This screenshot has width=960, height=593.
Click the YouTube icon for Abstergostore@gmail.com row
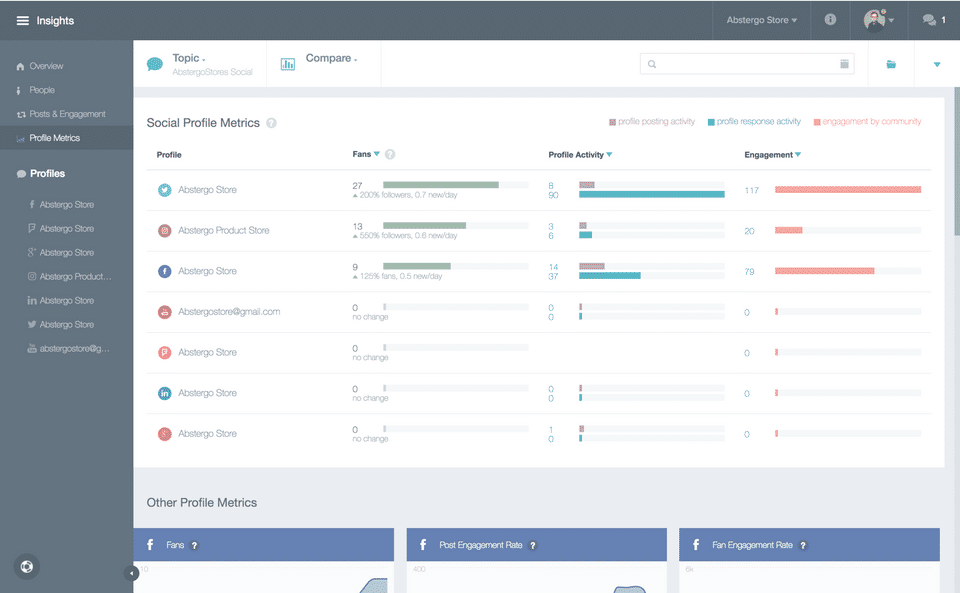[x=165, y=312]
